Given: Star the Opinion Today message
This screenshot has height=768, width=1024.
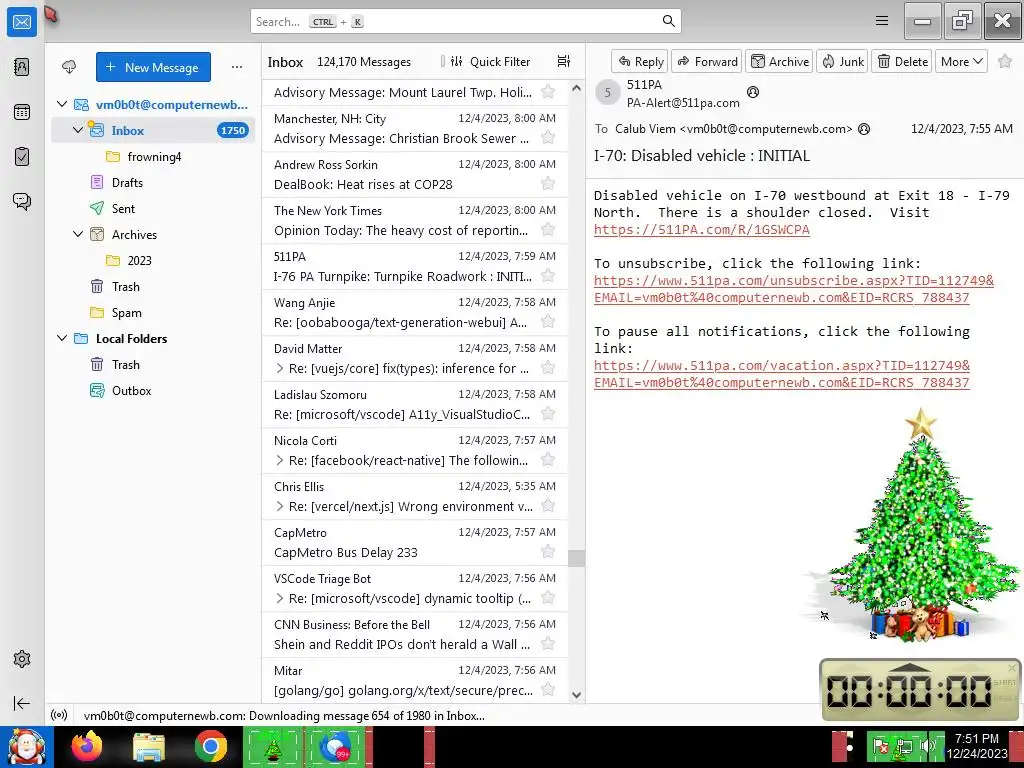Looking at the screenshot, I should coord(548,230).
